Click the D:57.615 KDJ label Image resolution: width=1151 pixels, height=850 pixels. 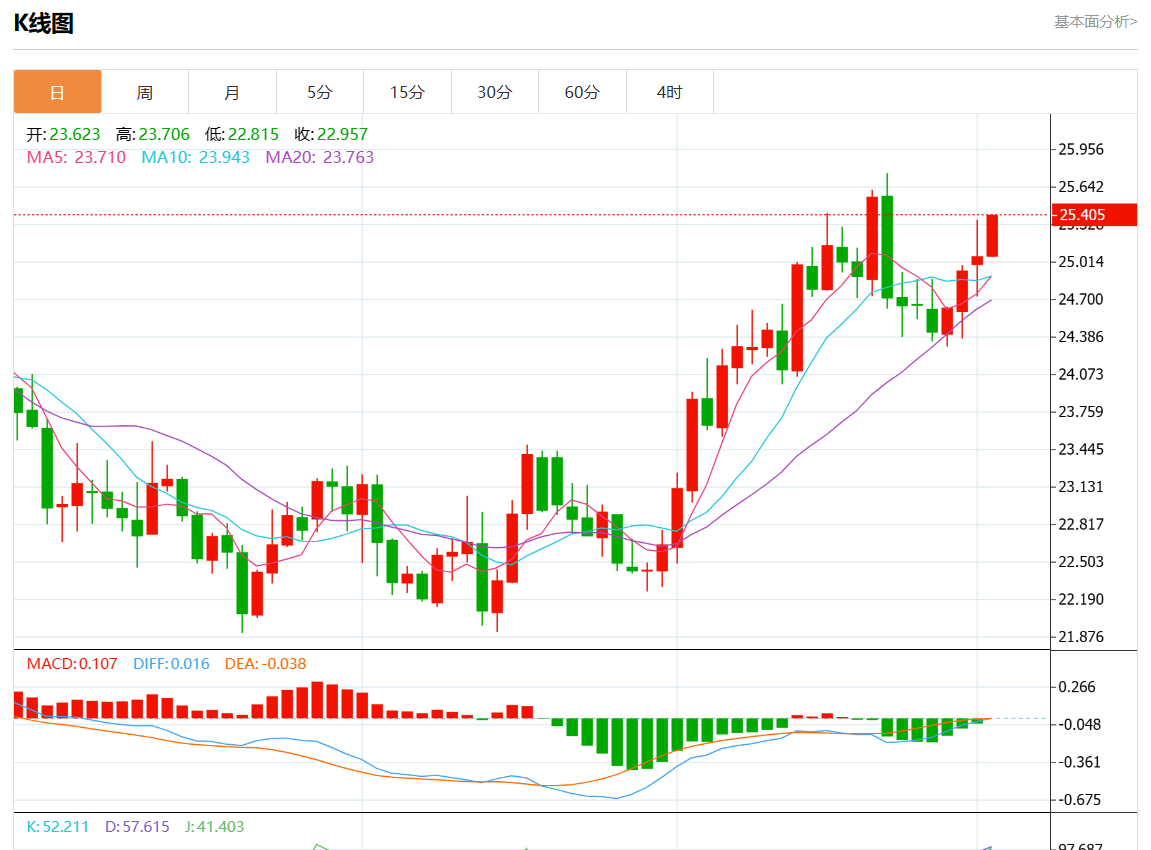[x=137, y=827]
